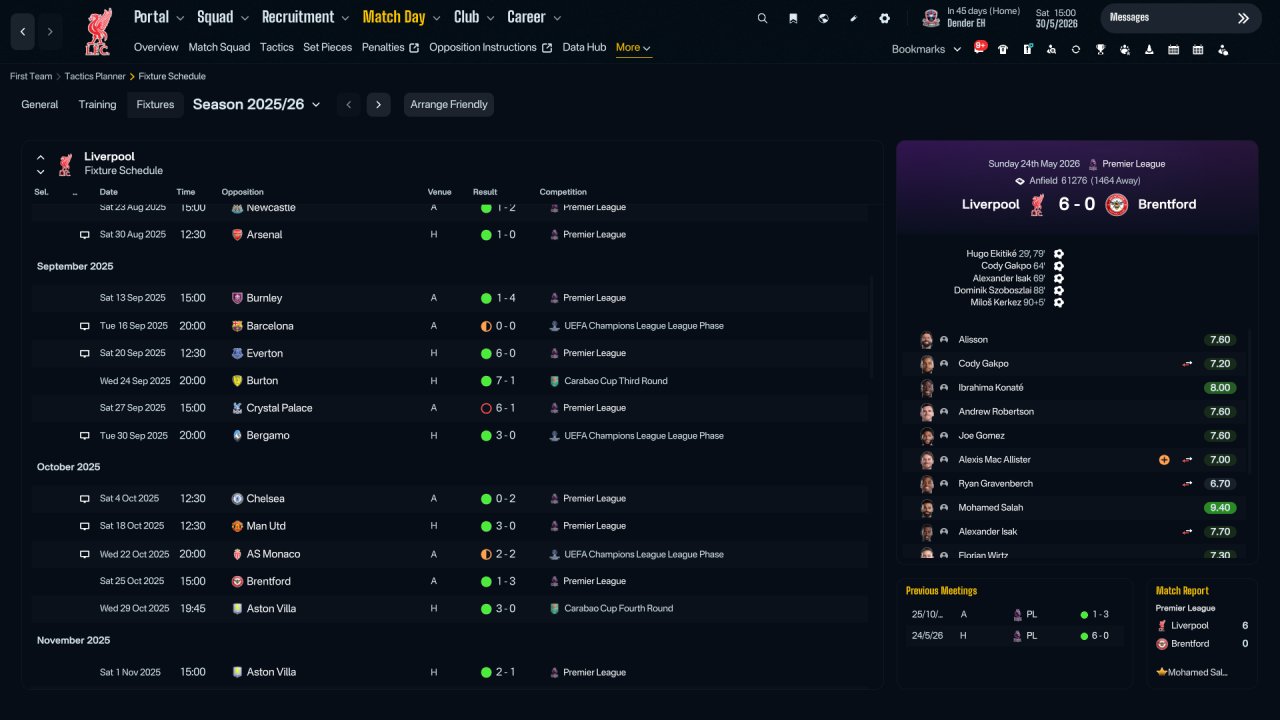Click the Liverpool club crest in the top left

pos(98,32)
